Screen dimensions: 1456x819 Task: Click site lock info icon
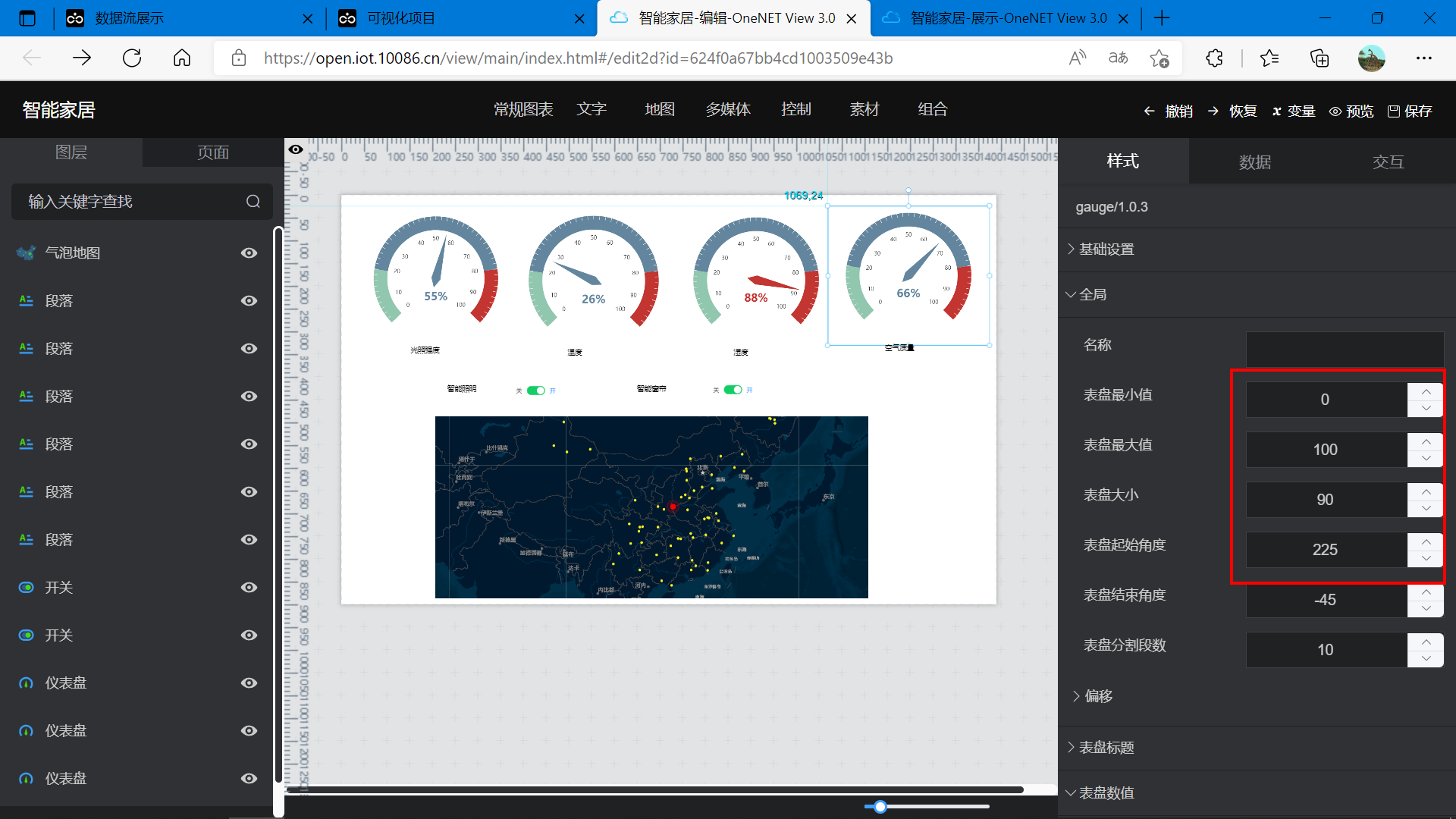[239, 58]
